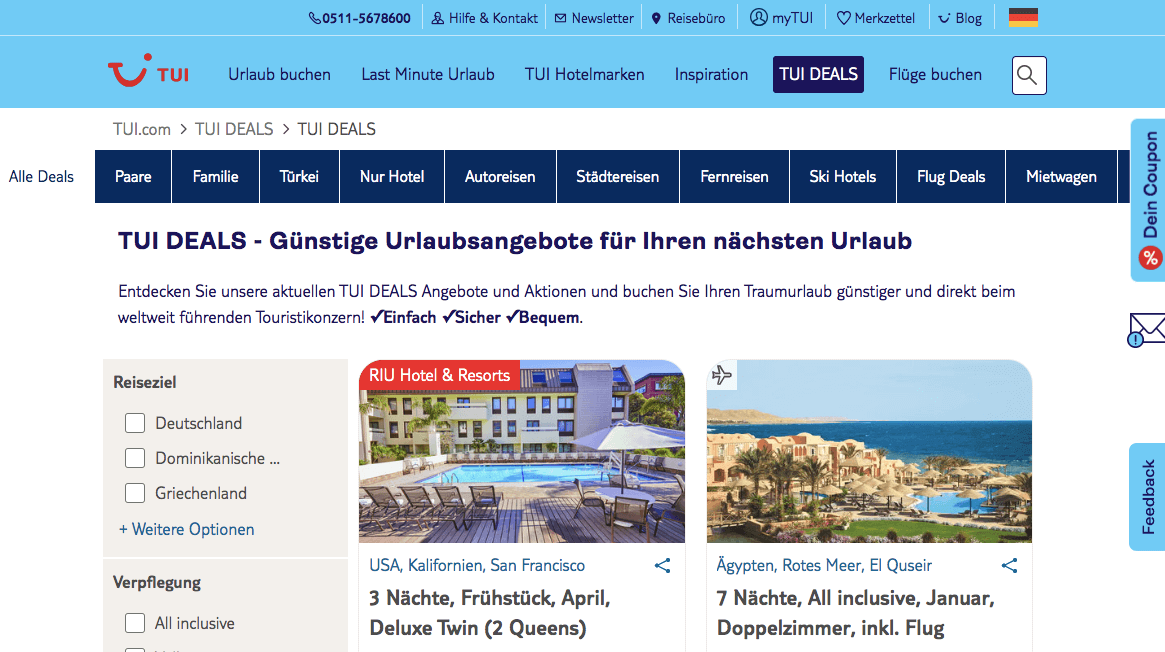1165x652 pixels.
Task: Share the San Francisco deal
Action: (662, 566)
